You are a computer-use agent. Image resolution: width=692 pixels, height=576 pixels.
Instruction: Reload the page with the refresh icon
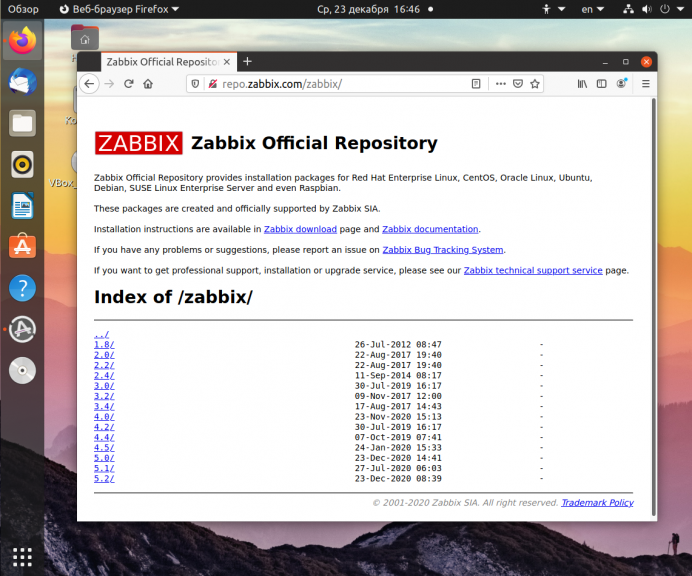click(128, 84)
